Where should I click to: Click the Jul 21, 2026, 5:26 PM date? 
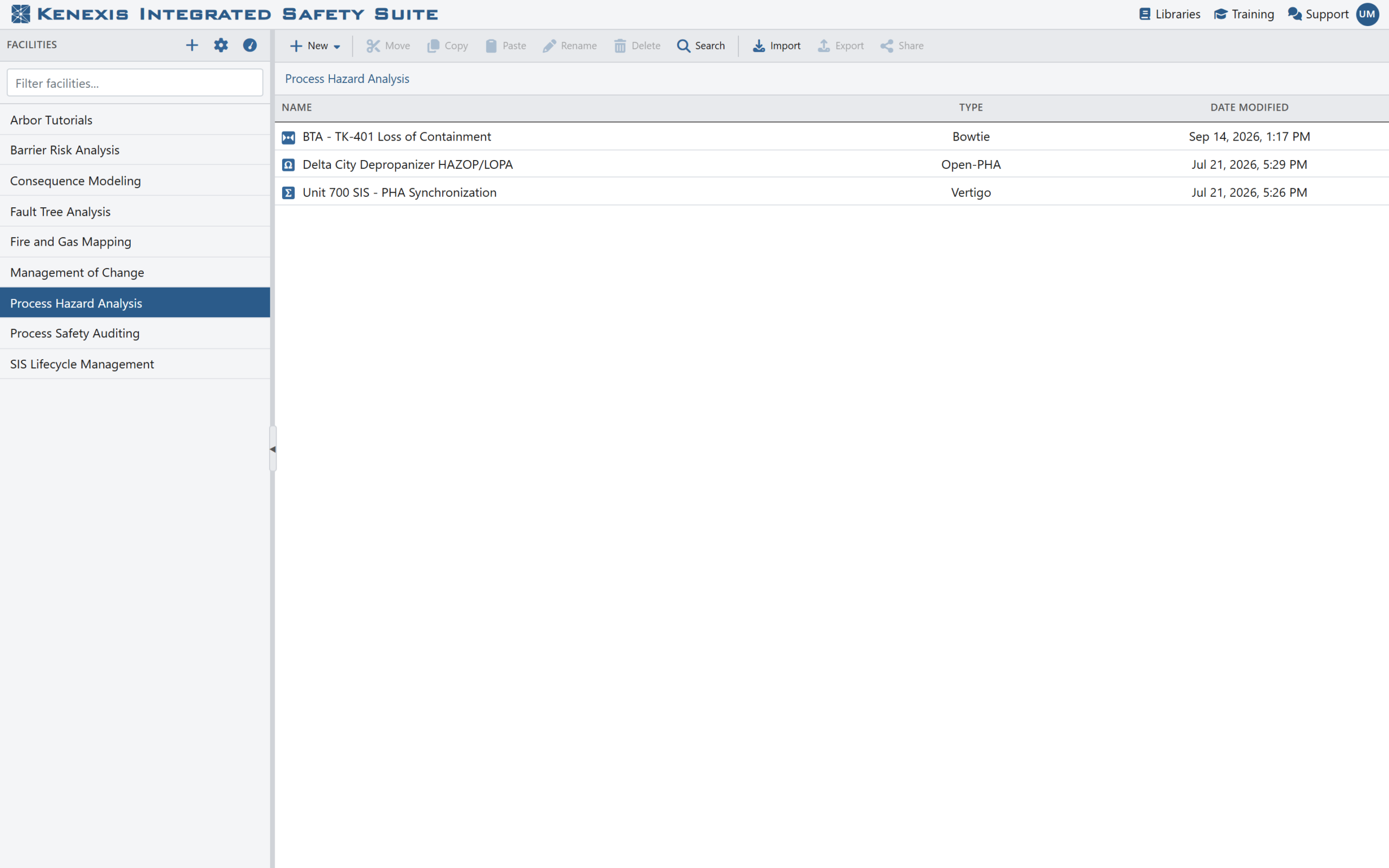click(x=1250, y=193)
